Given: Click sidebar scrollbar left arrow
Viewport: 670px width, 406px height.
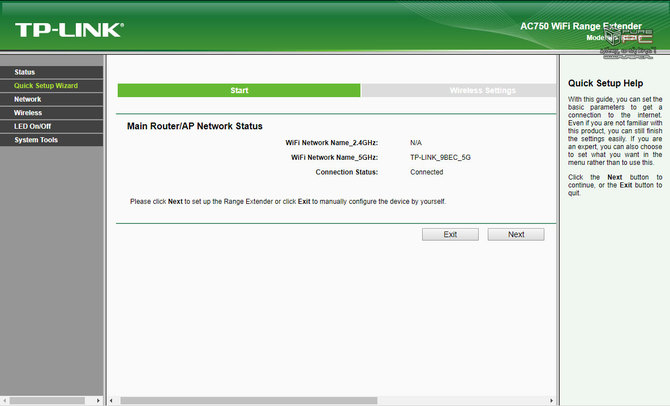Looking at the screenshot, I should [x=5, y=400].
